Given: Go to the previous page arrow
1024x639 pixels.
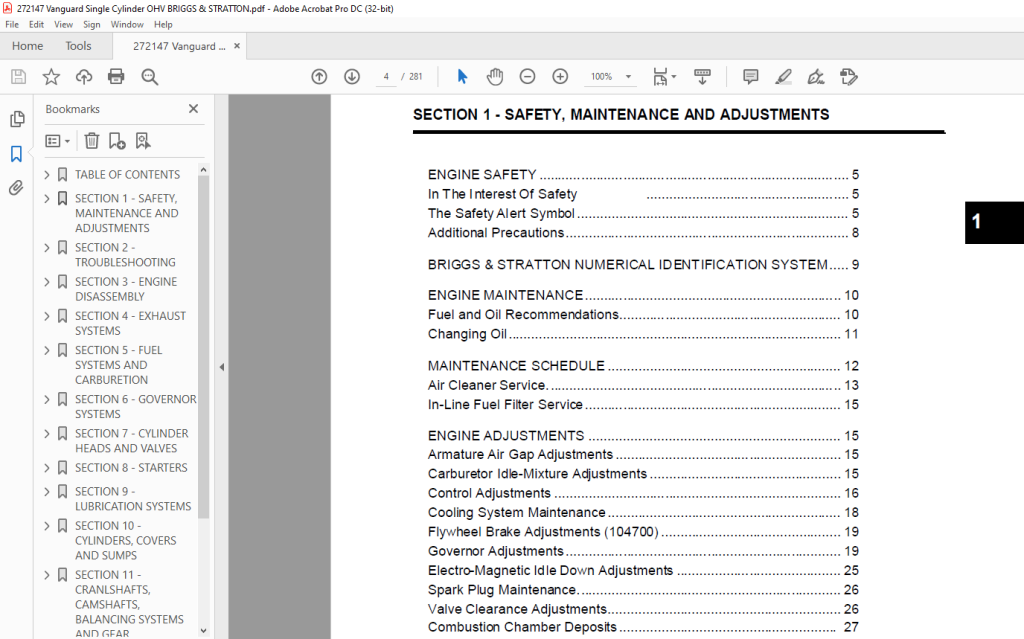Looking at the screenshot, I should pyautogui.click(x=319, y=77).
